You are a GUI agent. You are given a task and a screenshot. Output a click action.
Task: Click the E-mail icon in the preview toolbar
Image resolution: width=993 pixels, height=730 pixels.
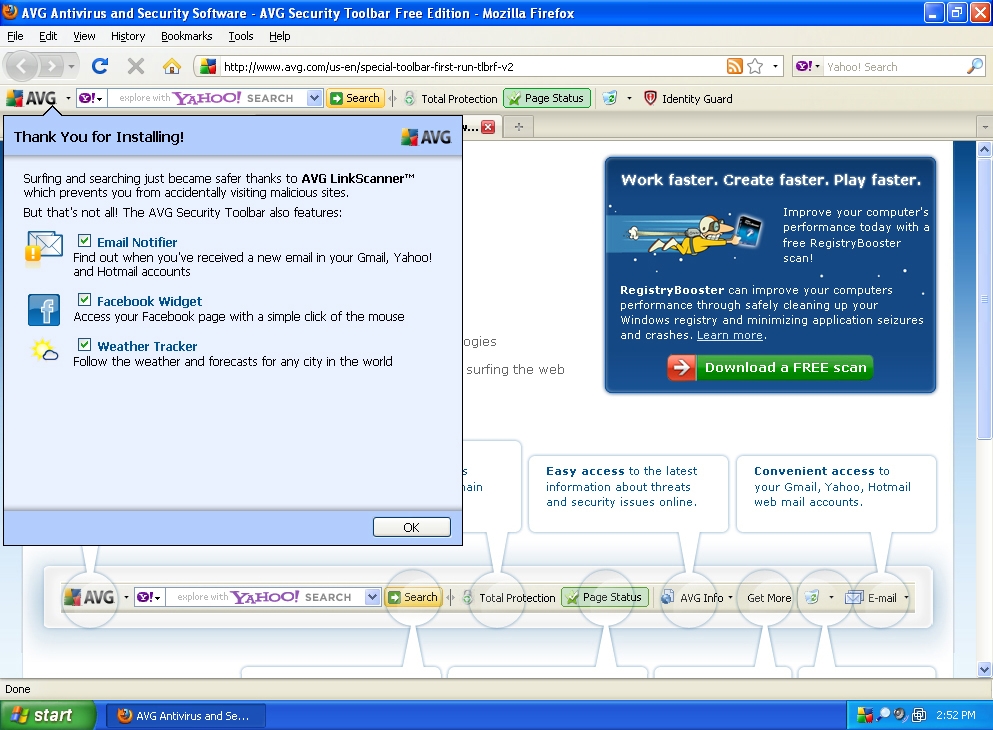point(854,597)
